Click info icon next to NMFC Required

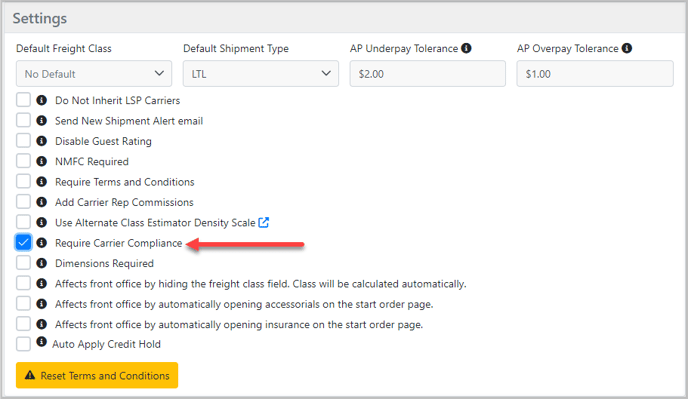[42, 161]
